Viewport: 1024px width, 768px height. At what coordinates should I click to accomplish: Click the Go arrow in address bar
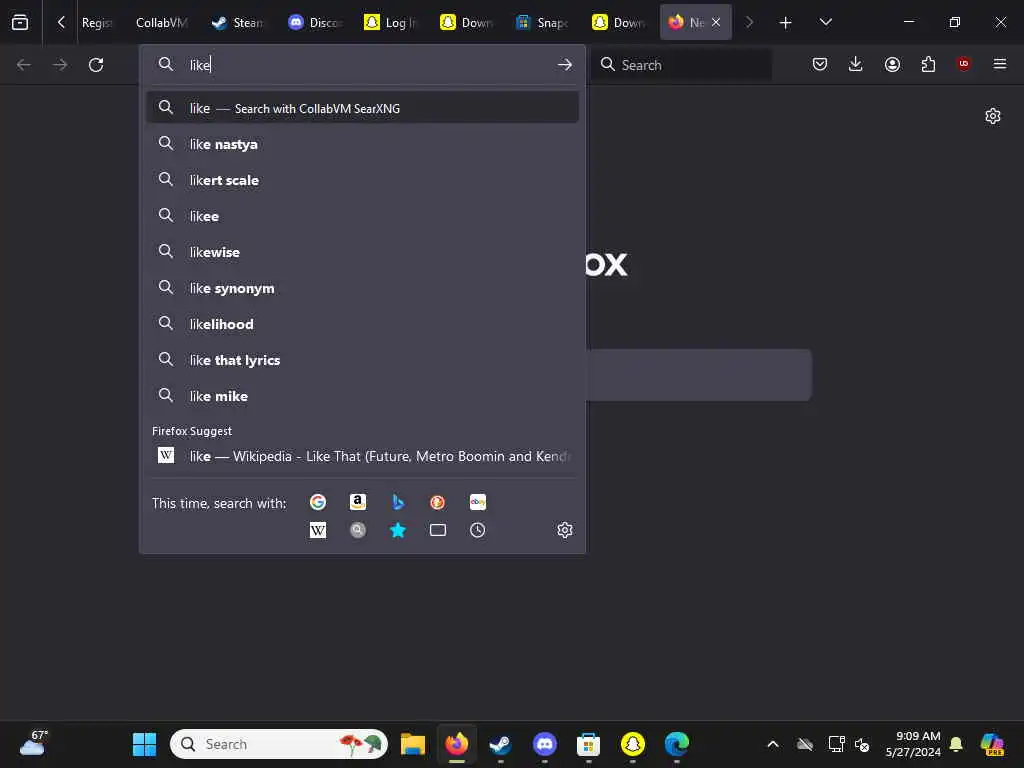[x=565, y=65]
